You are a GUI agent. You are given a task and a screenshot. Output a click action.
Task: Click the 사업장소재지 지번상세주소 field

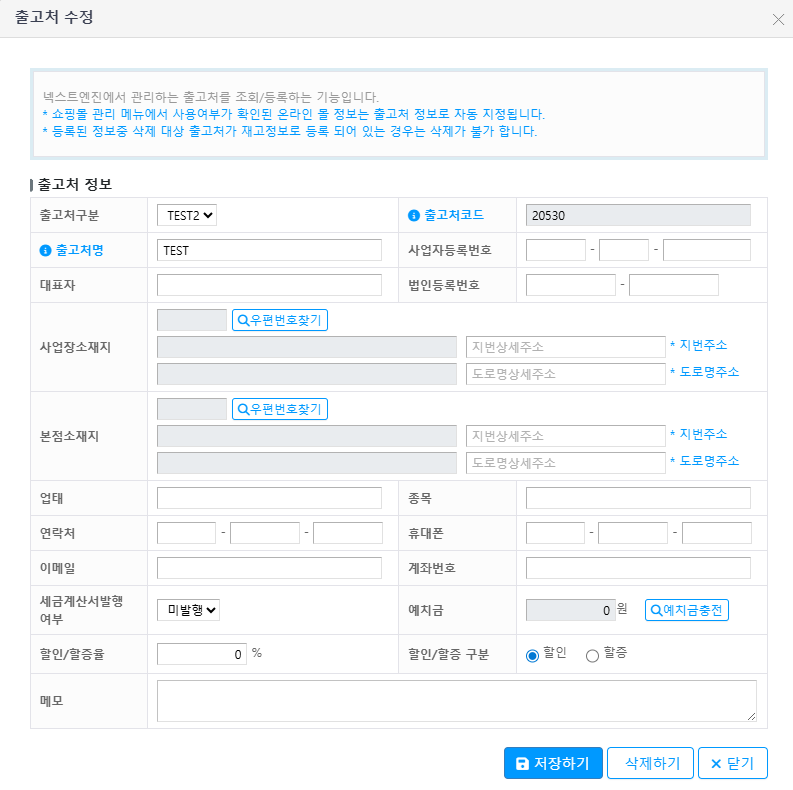click(565, 347)
